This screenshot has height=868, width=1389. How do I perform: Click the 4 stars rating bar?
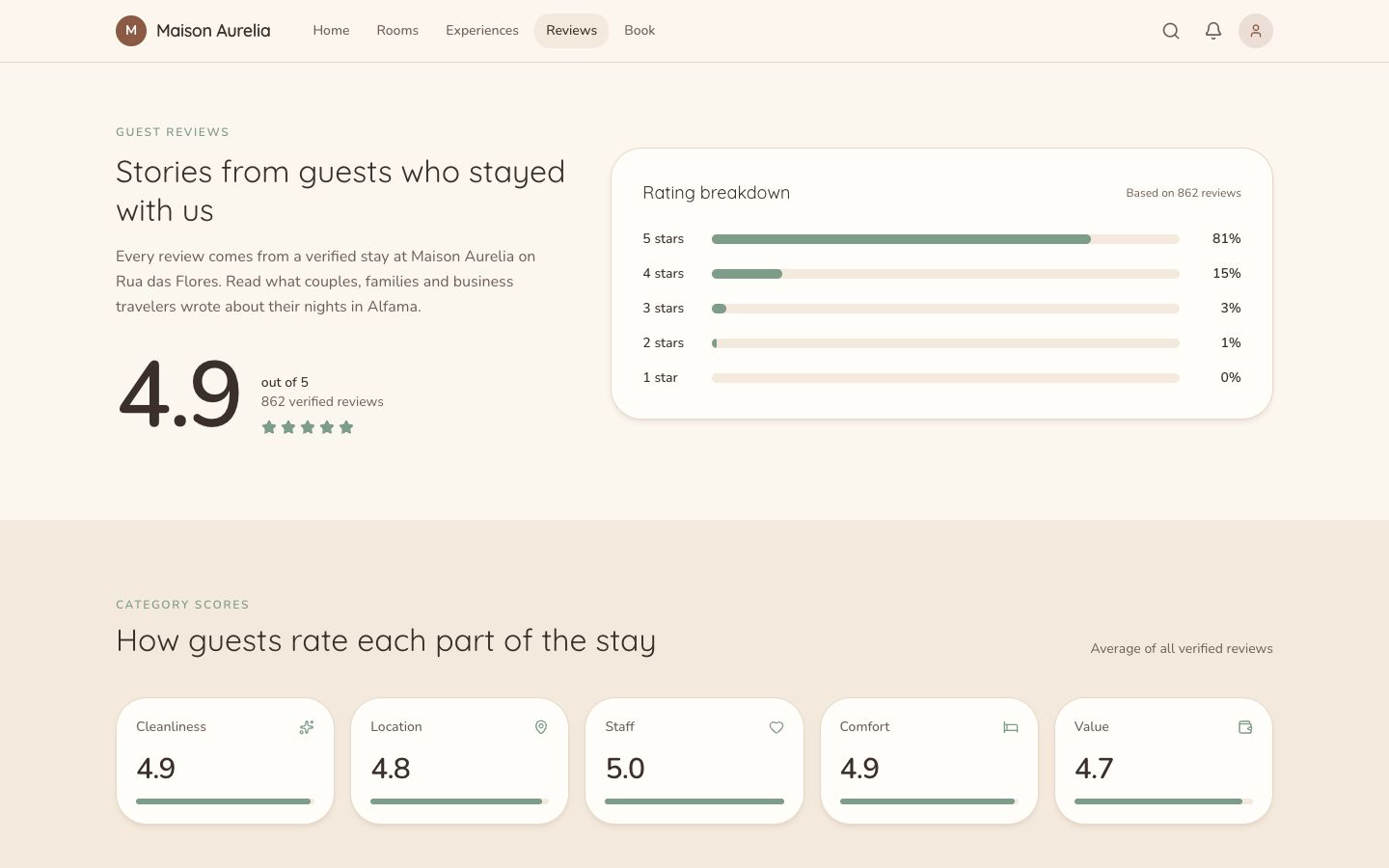[945, 274]
